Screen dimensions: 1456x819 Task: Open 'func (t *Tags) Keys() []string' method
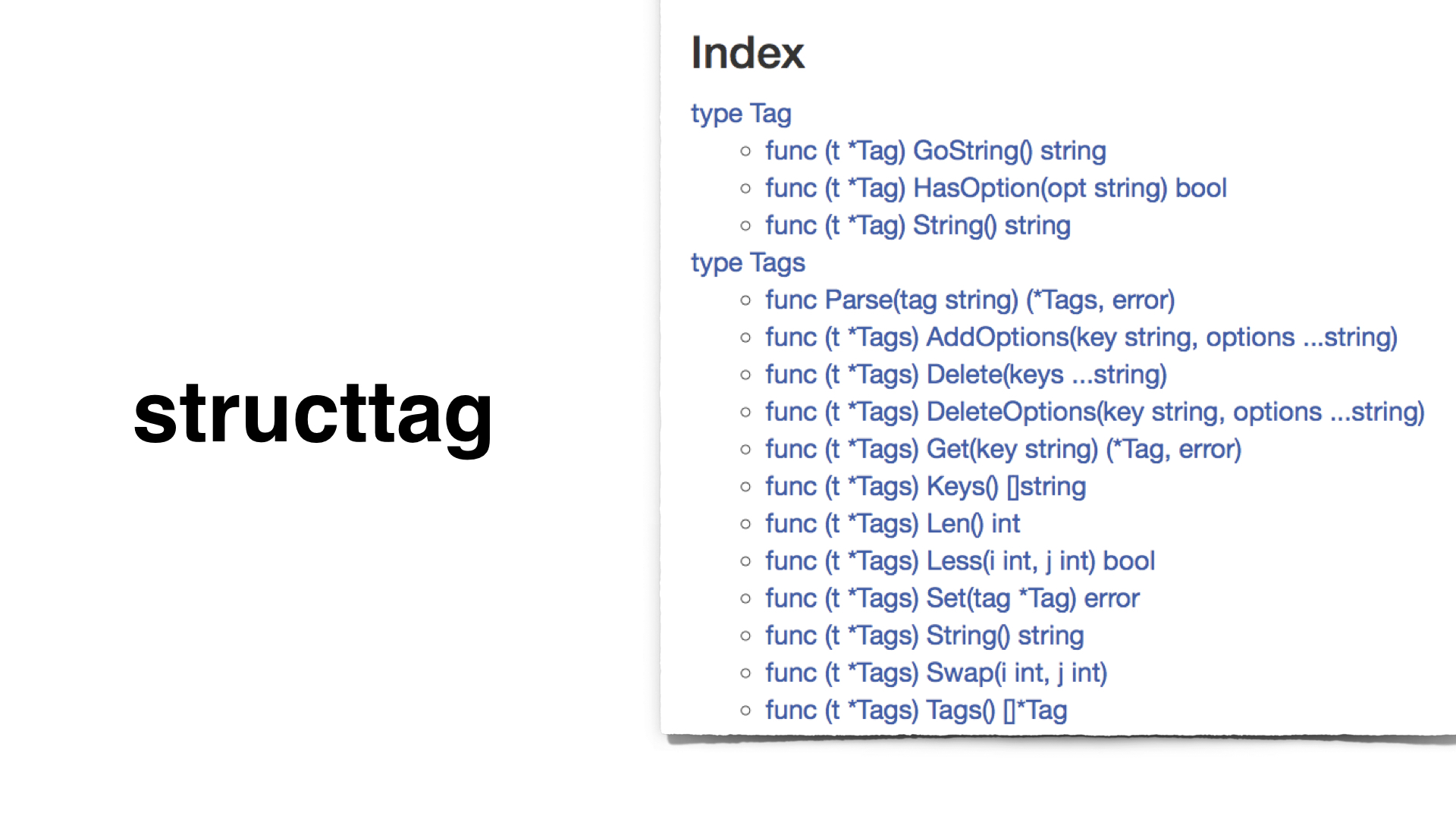(925, 486)
